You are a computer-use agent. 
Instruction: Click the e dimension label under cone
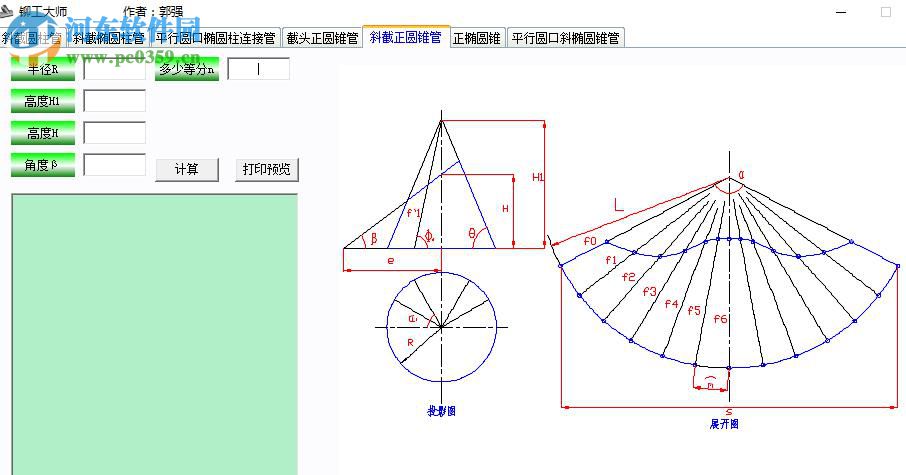click(391, 261)
